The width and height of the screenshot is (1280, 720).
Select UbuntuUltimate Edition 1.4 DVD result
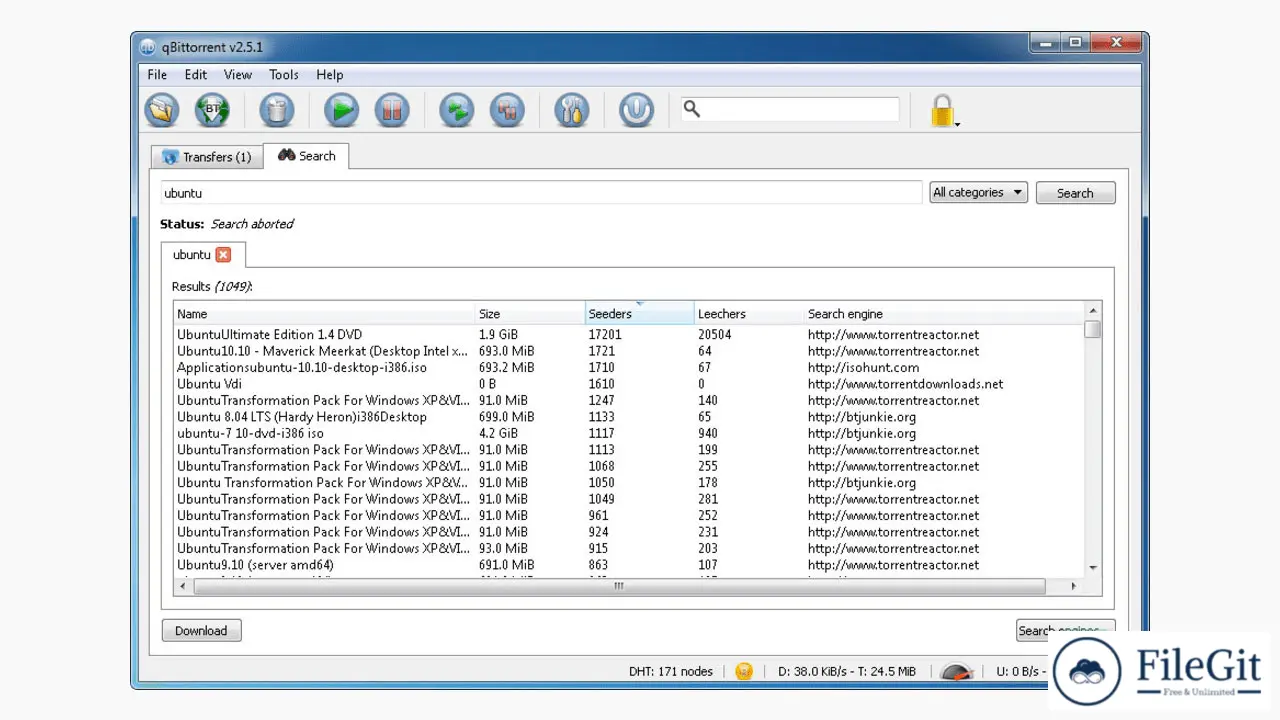tap(629, 335)
